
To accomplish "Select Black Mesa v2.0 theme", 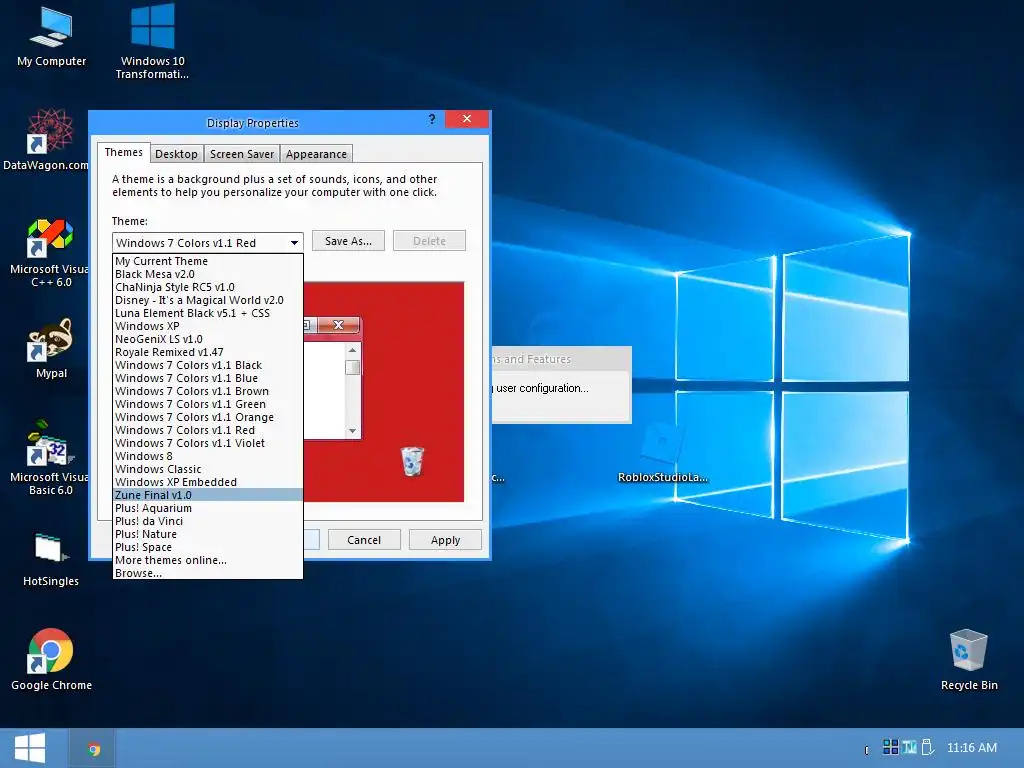I will [x=208, y=274].
